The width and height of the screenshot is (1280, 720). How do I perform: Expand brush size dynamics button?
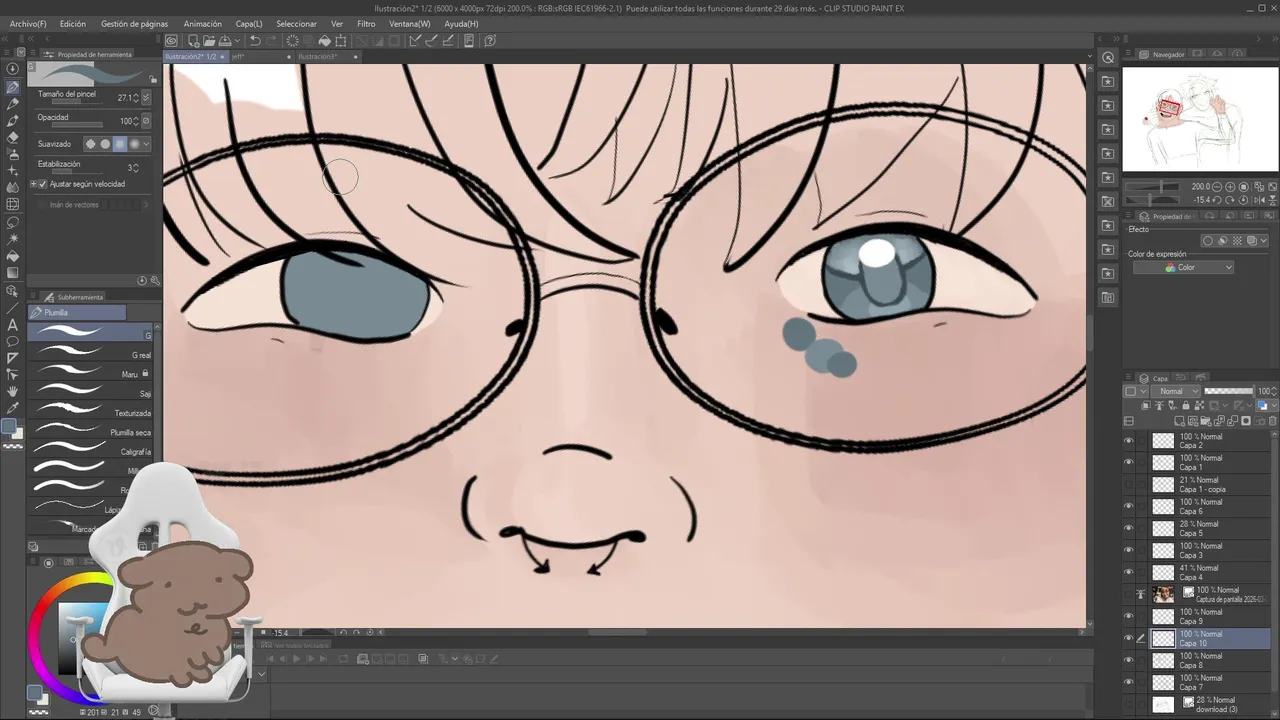(146, 97)
